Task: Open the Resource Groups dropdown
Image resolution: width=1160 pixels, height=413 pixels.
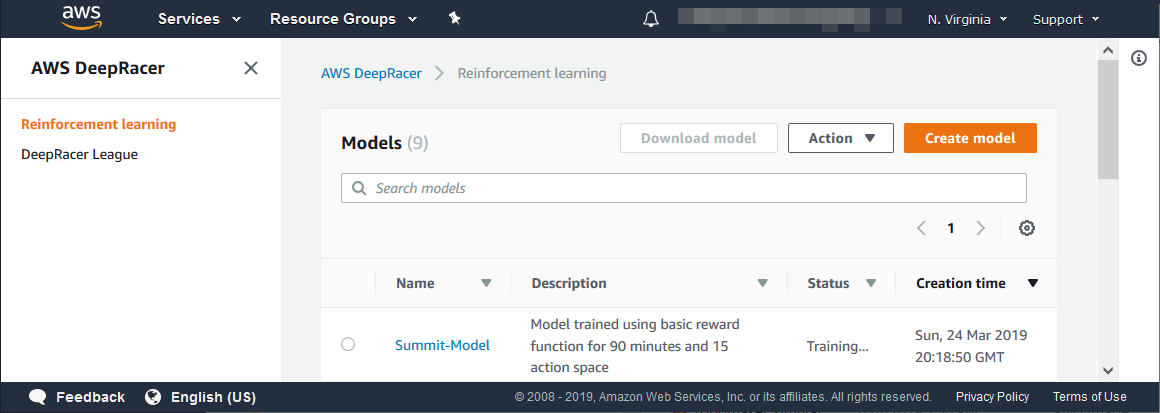Action: (x=341, y=19)
